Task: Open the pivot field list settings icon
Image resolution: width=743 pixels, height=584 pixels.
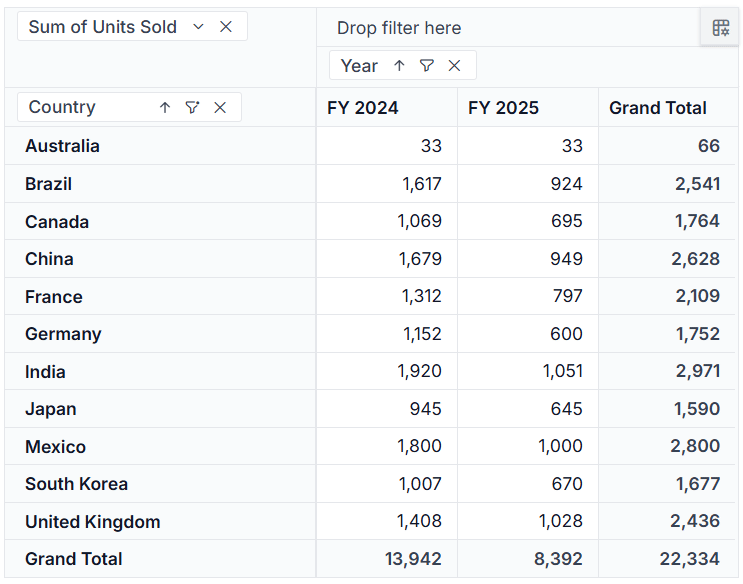Action: 720,27
